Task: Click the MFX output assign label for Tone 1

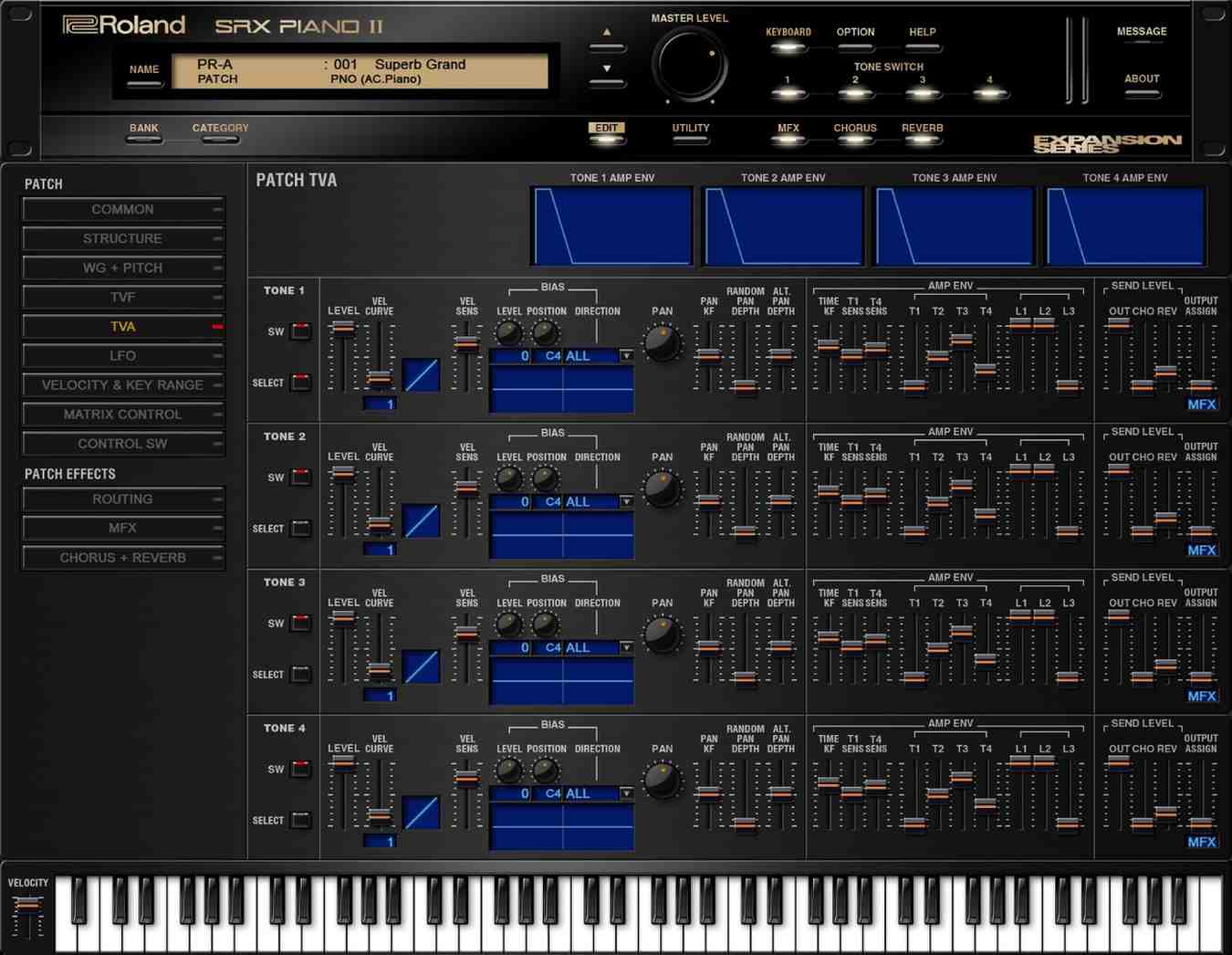Action: pyautogui.click(x=1202, y=404)
